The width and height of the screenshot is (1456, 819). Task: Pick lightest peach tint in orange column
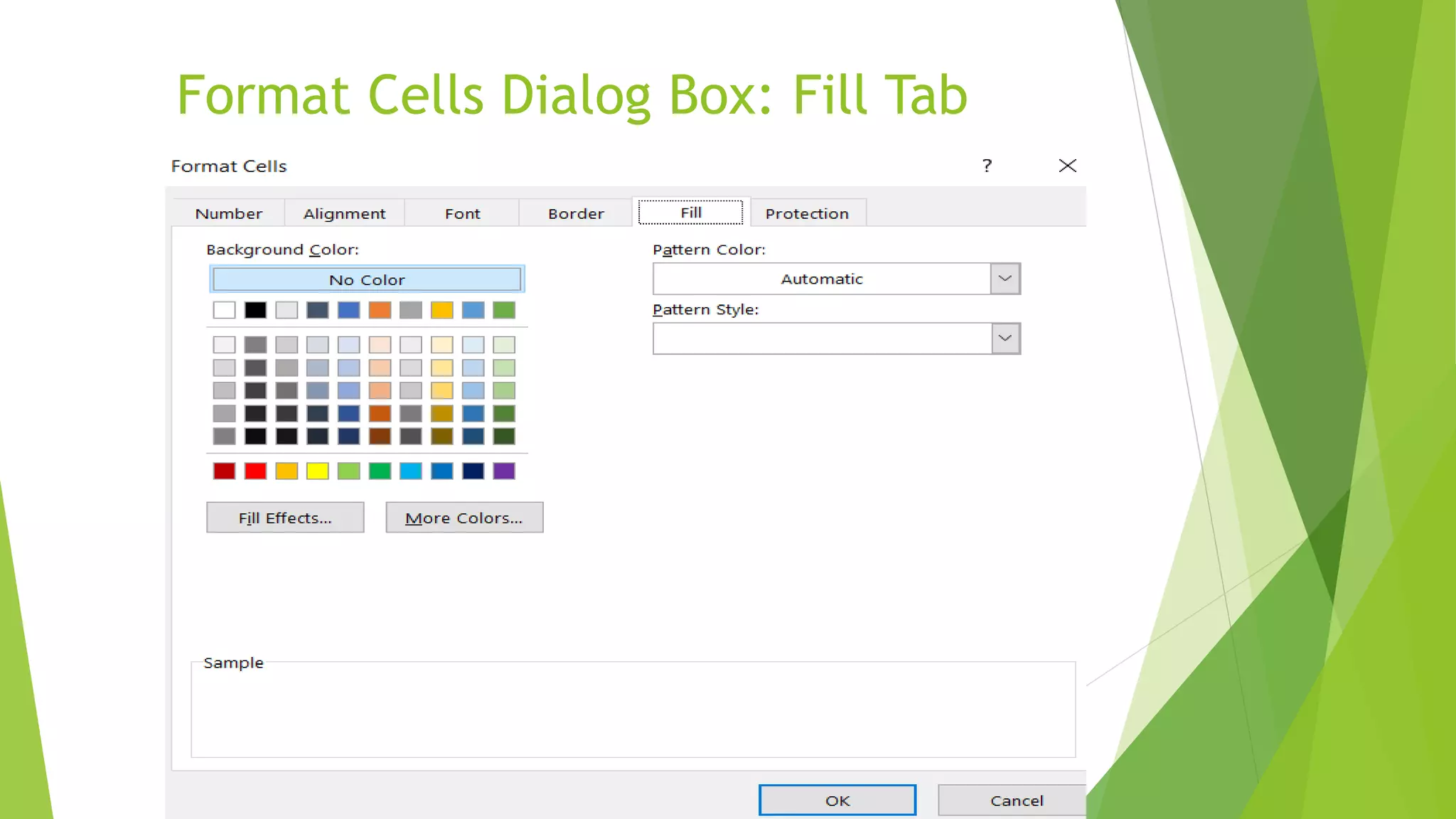click(x=380, y=345)
